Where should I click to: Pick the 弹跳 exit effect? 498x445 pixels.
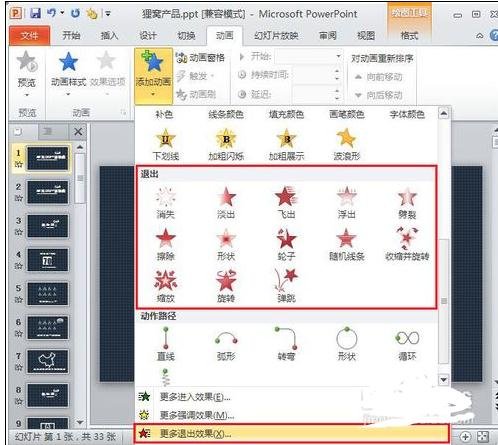(286, 286)
